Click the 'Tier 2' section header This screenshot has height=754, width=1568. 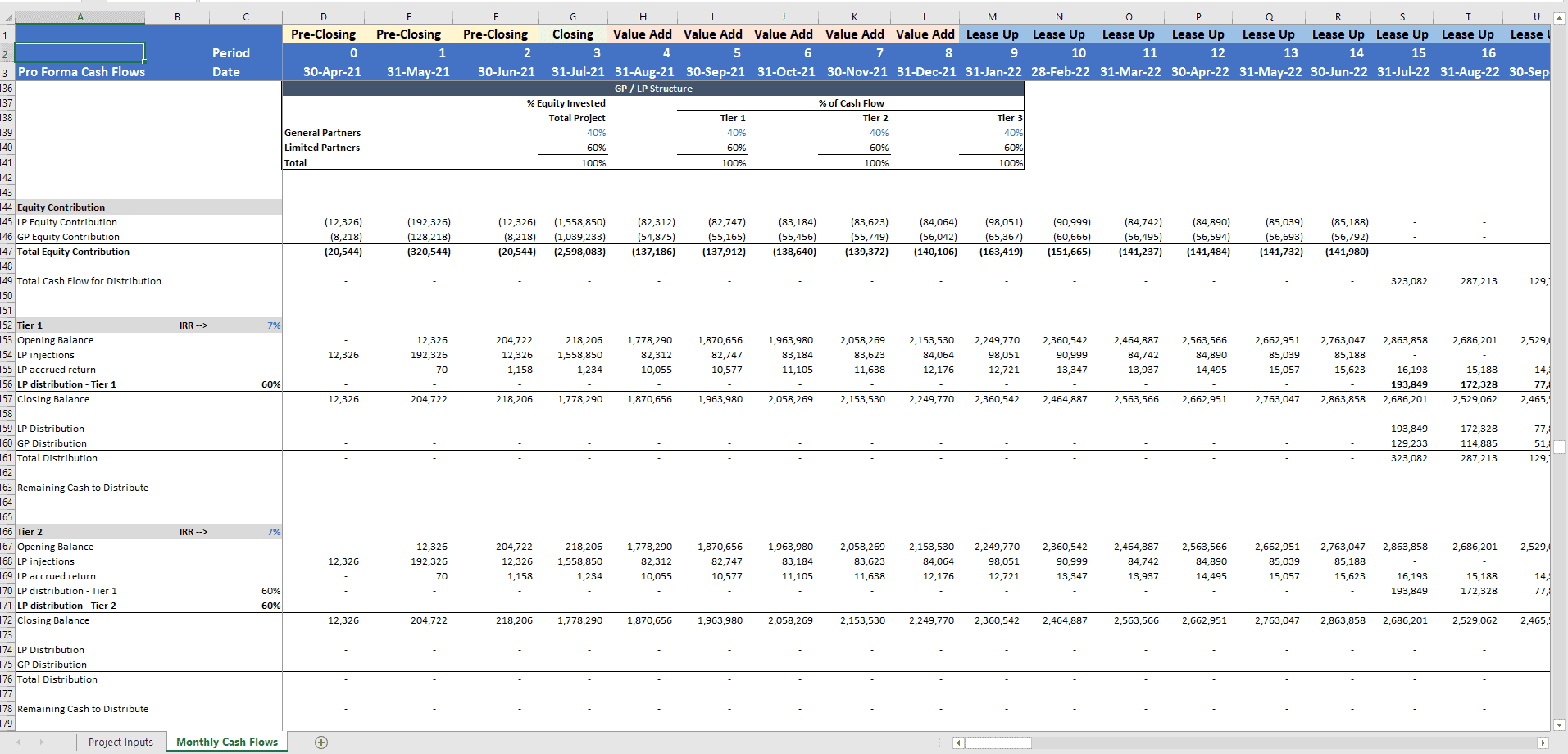(x=30, y=532)
